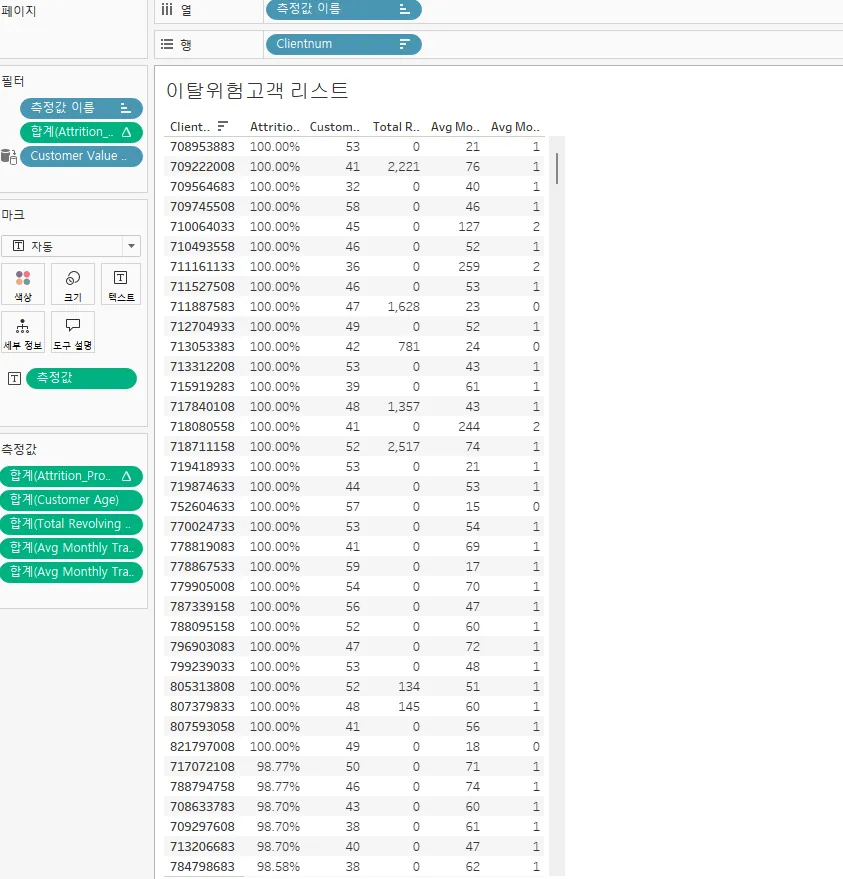Click the delta icon on 합계(Attrition_ filter

click(x=127, y=132)
